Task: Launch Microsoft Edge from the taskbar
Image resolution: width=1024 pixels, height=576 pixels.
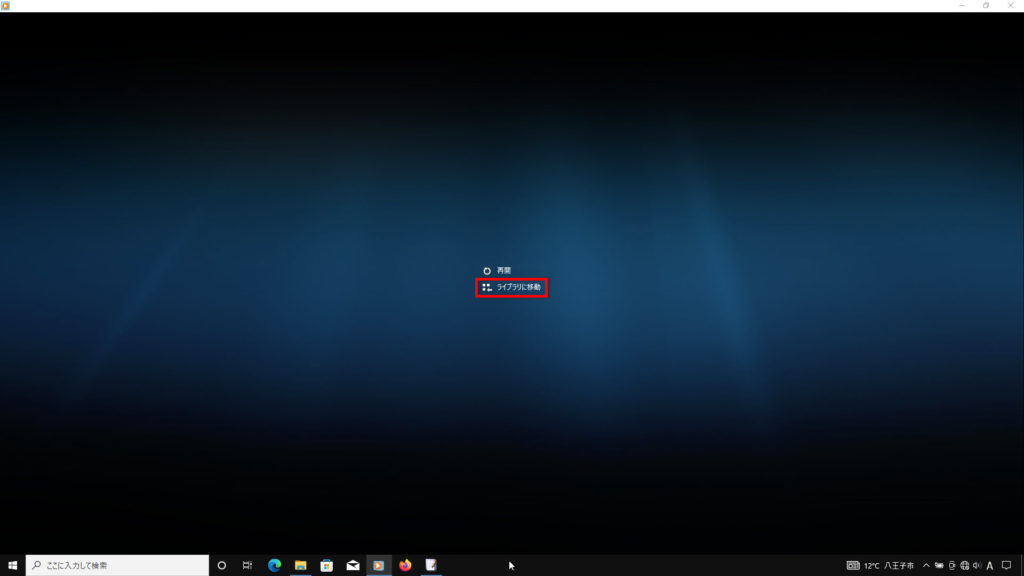Action: (274, 565)
